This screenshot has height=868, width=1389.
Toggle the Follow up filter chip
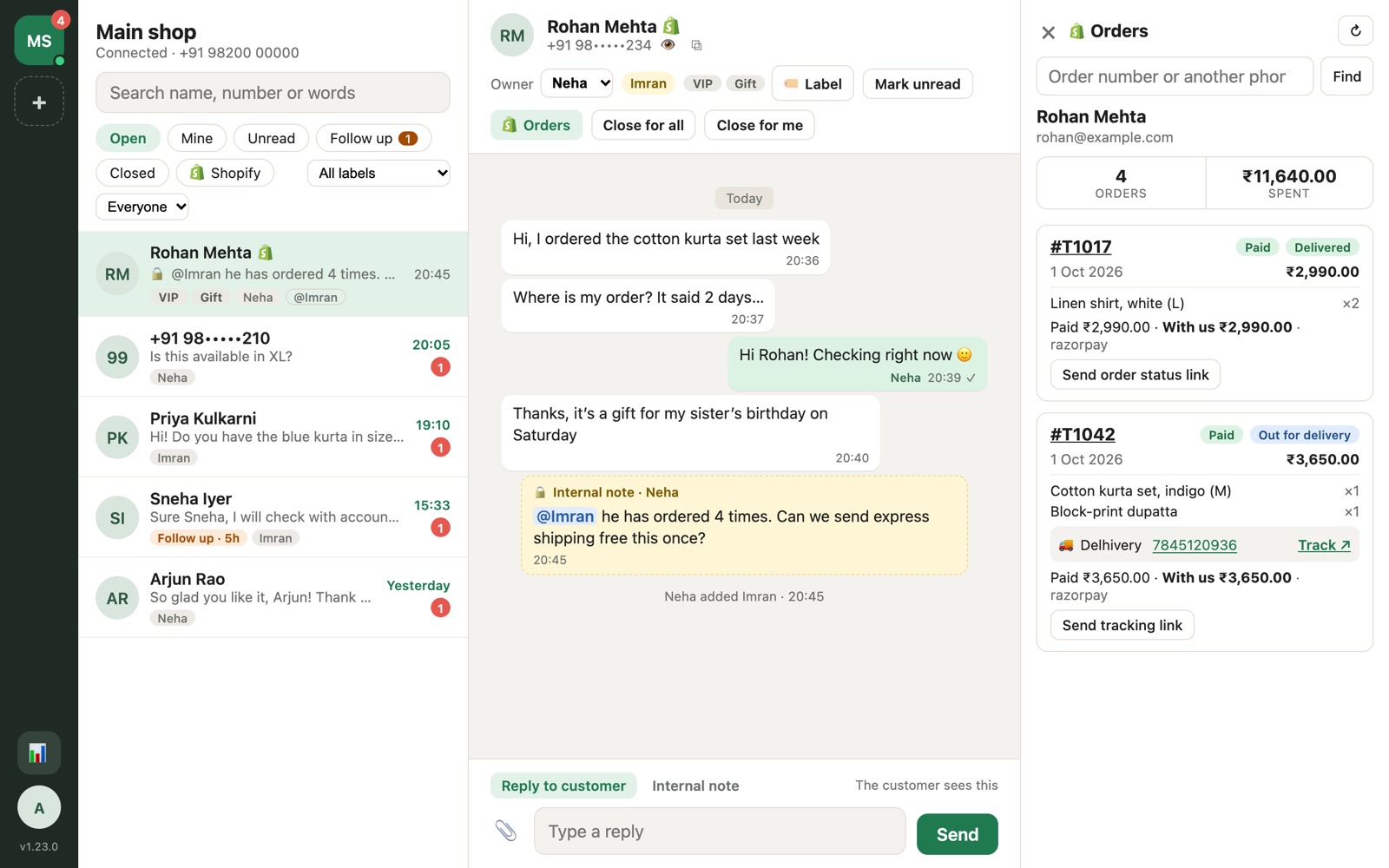(x=373, y=138)
